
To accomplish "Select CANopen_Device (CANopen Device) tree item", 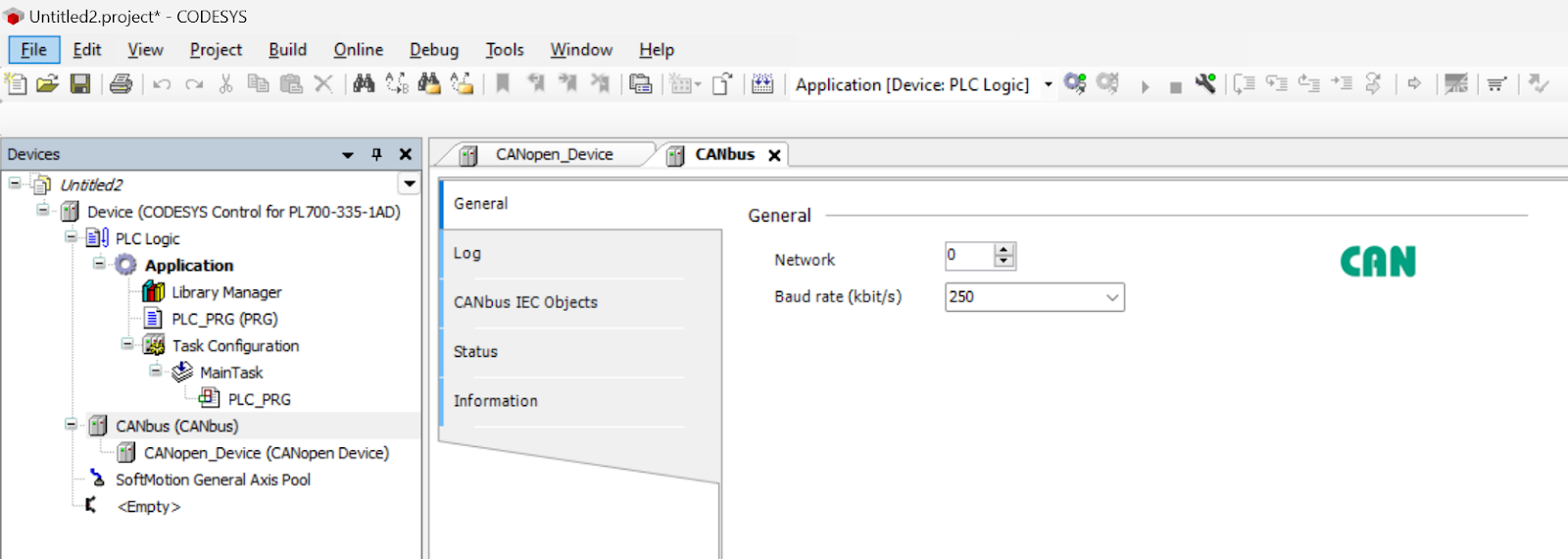I will coord(266,452).
